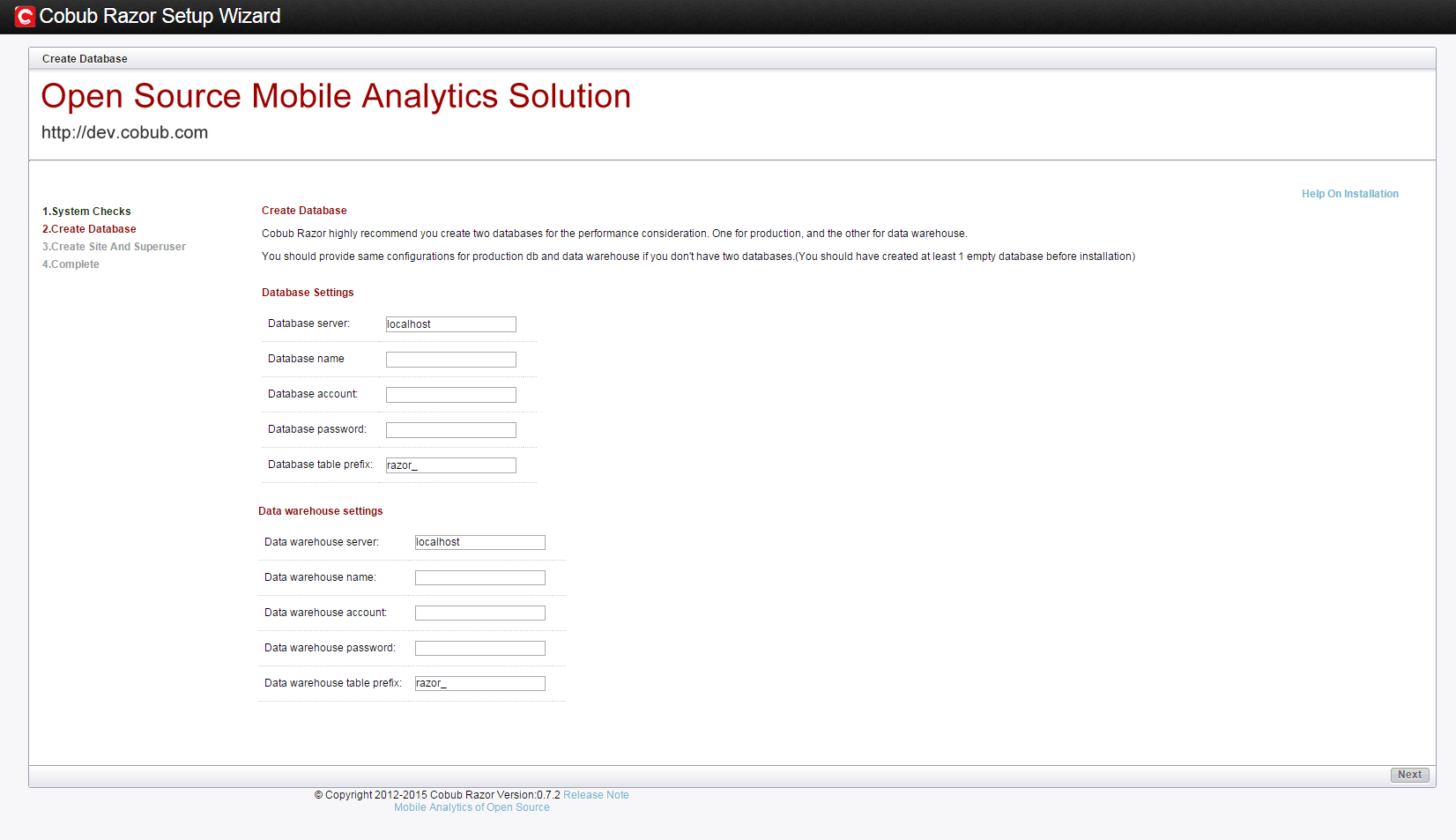Open the Help On Installation link
Image resolution: width=1456 pixels, height=840 pixels.
[x=1349, y=194]
